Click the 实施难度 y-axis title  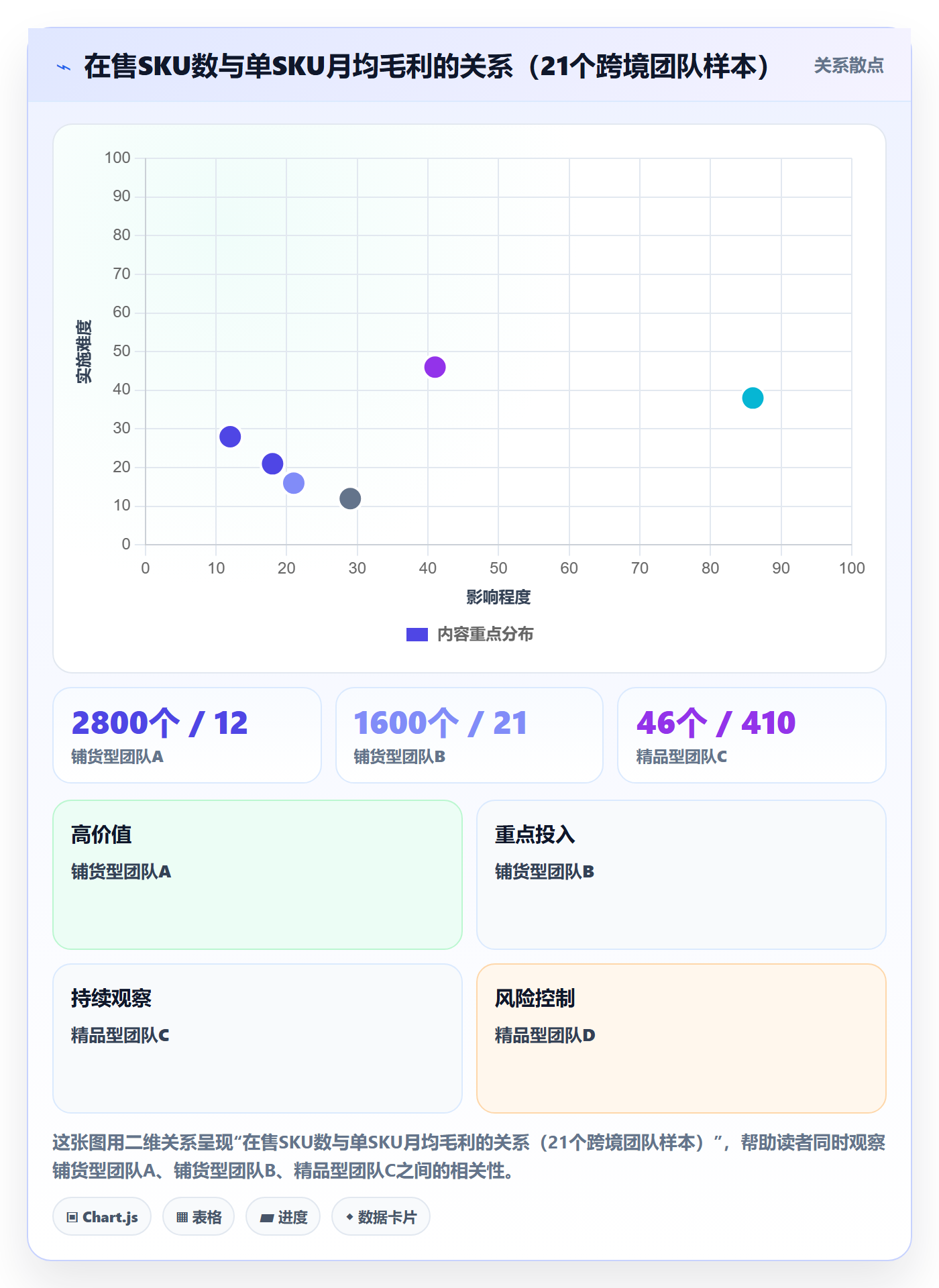(84, 352)
